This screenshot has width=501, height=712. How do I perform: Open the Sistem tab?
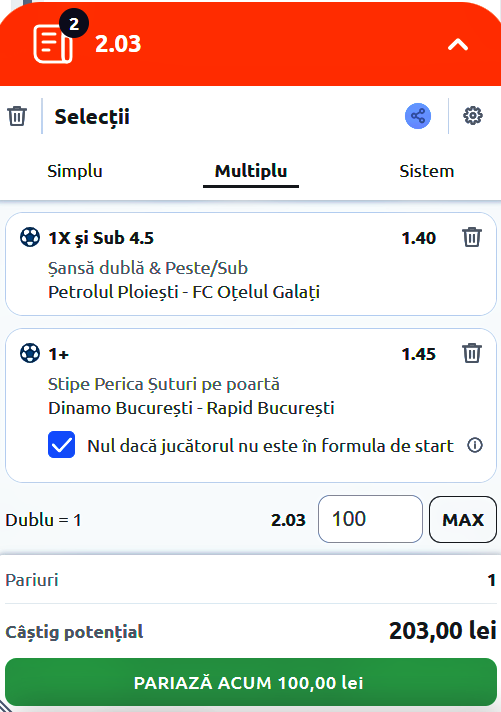tap(427, 171)
